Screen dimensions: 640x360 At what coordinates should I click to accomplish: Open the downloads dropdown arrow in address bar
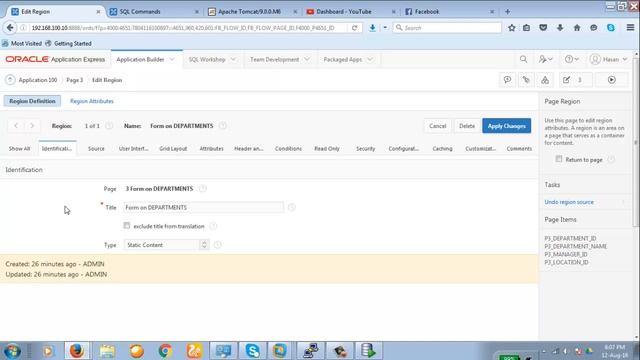point(385,28)
